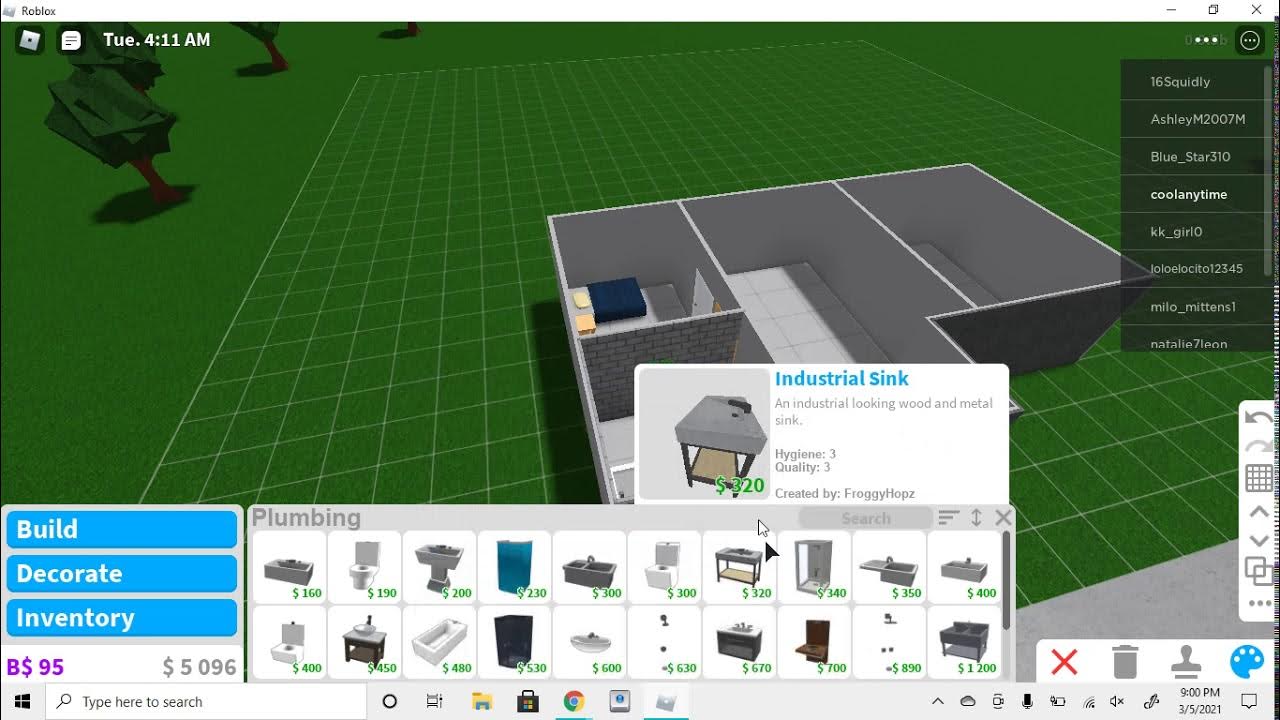Toggle the sort order up-down arrow
1280x720 pixels.
pyautogui.click(x=977, y=517)
